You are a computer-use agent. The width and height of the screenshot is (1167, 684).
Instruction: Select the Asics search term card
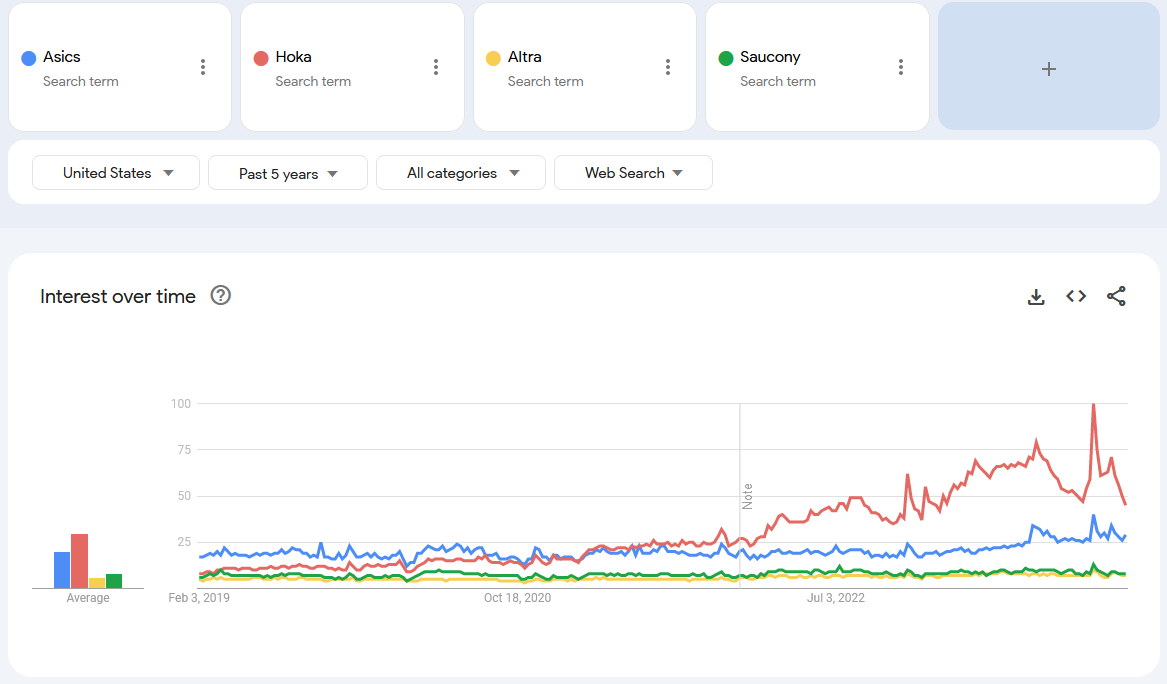[120, 67]
